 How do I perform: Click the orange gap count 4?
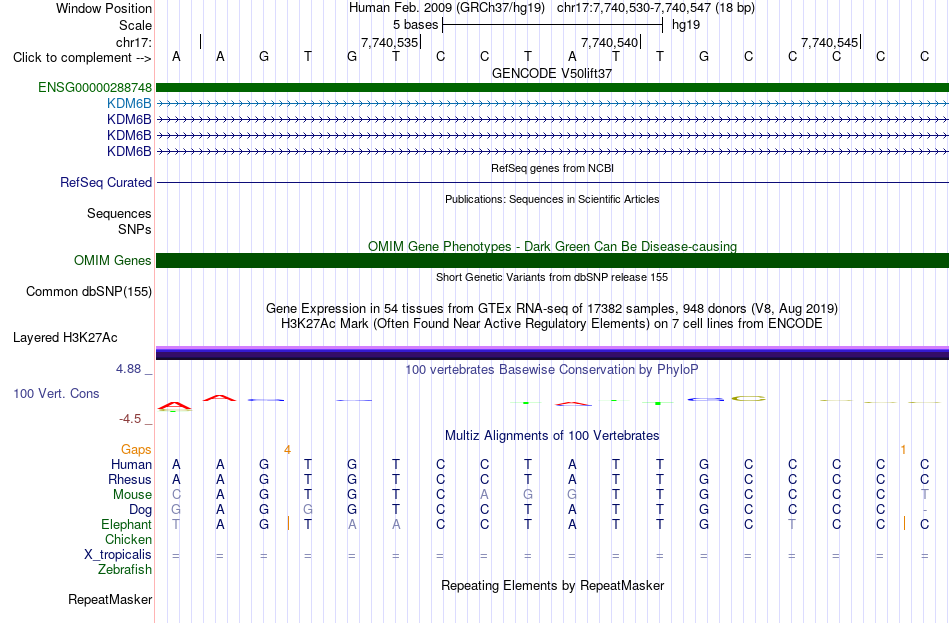[x=287, y=450]
